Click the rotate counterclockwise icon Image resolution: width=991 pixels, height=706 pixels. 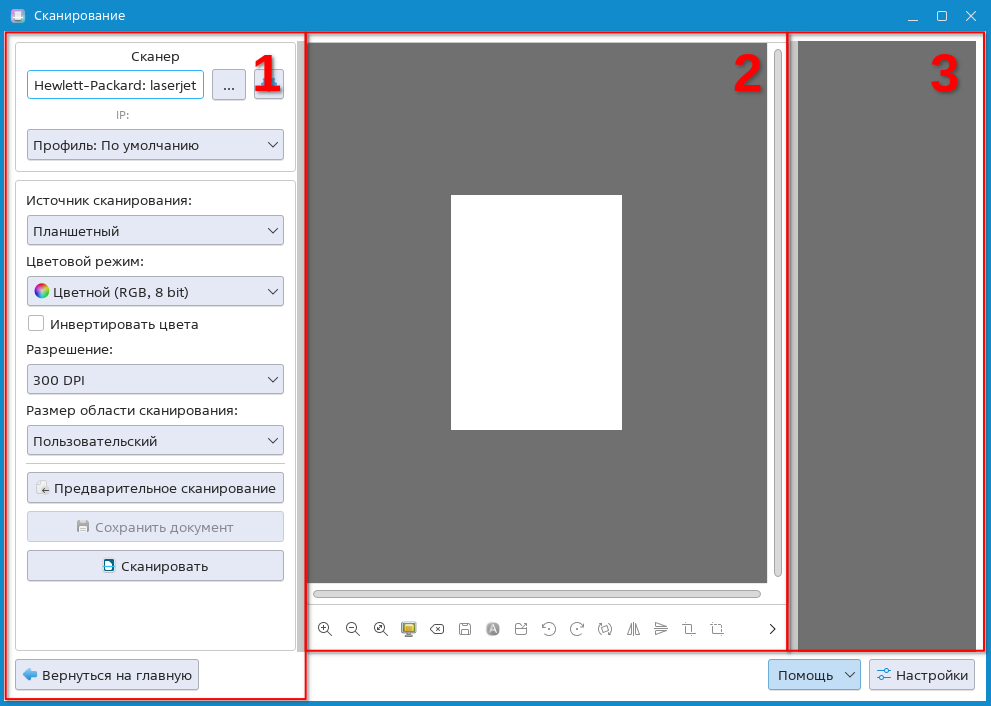[x=548, y=629]
